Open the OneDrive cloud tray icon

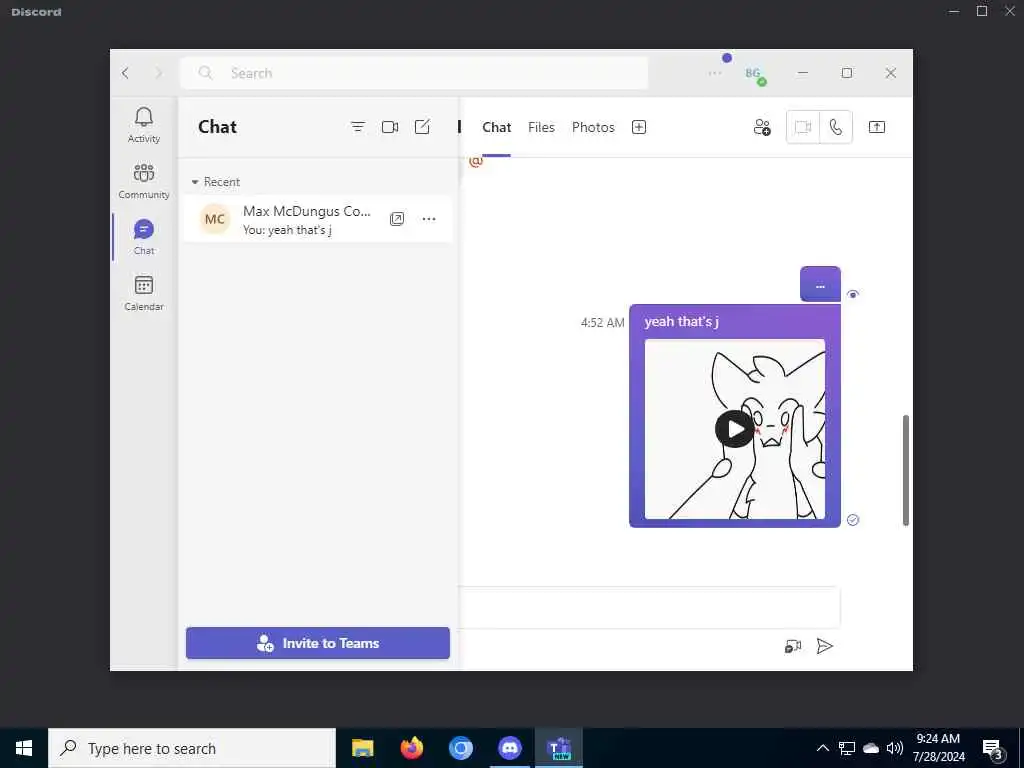pos(871,748)
